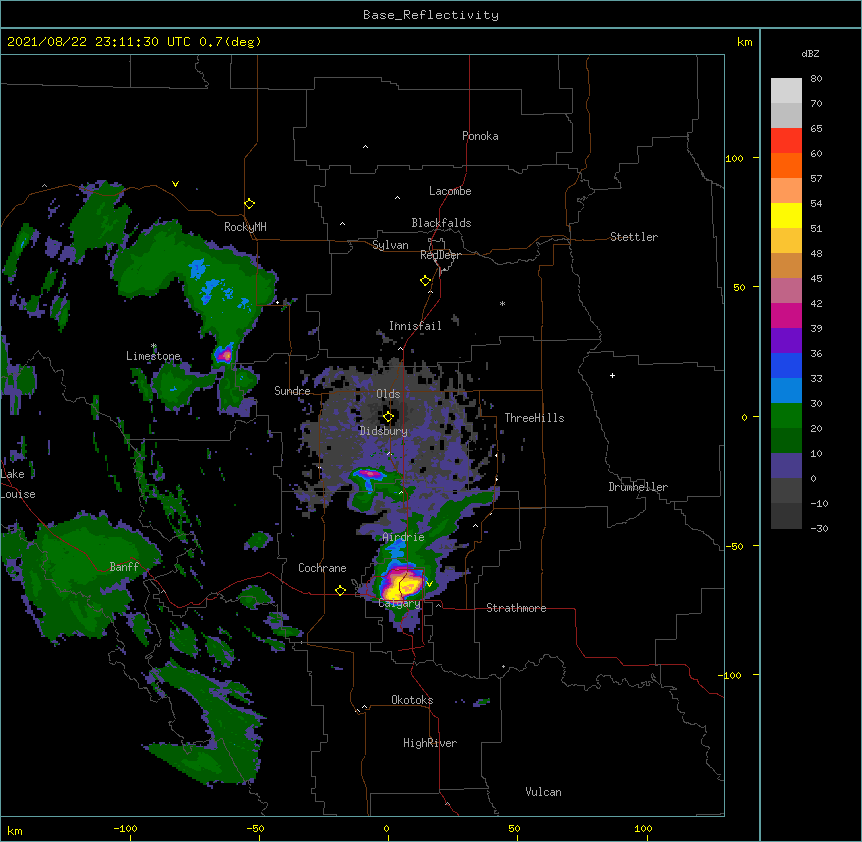Click the -50 tick on the horizontal axis

255,829
